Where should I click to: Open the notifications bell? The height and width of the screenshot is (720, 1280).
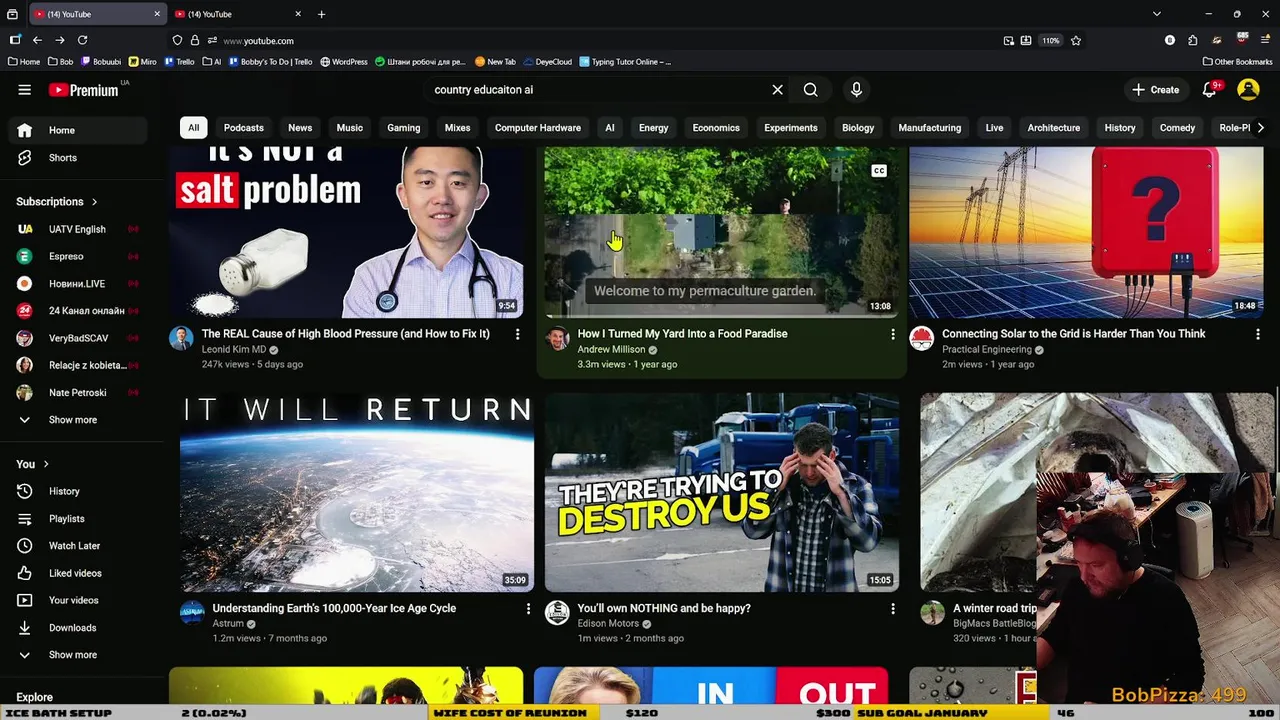tap(1209, 90)
